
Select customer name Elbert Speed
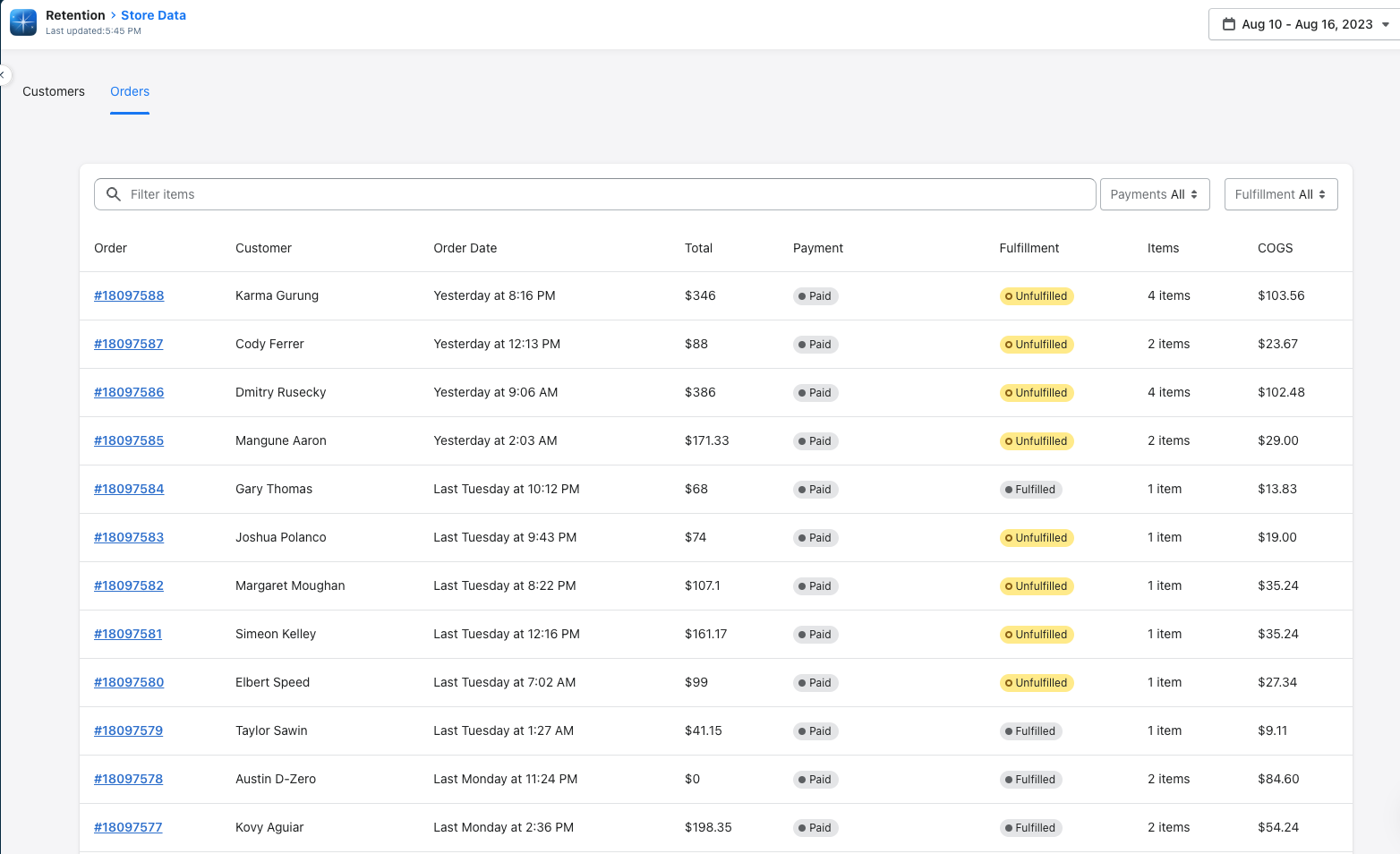(x=272, y=682)
